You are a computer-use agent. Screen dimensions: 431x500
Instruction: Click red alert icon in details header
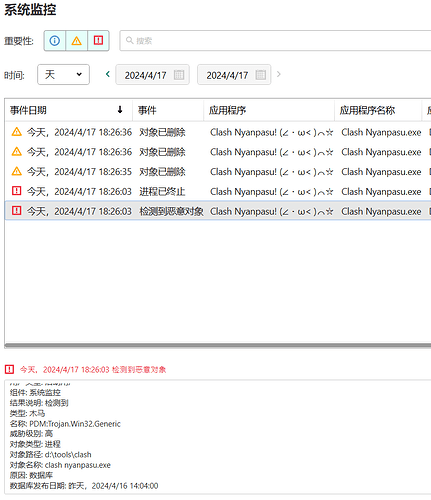(x=10, y=369)
